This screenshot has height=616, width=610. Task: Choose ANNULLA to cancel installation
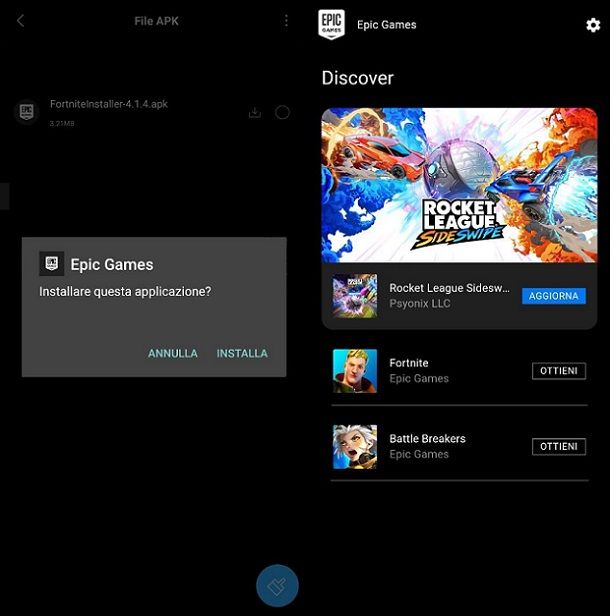(173, 353)
